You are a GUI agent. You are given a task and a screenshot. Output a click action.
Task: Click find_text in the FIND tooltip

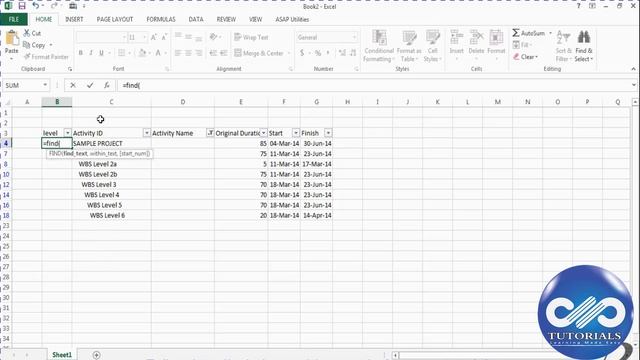pyautogui.click(x=76, y=153)
